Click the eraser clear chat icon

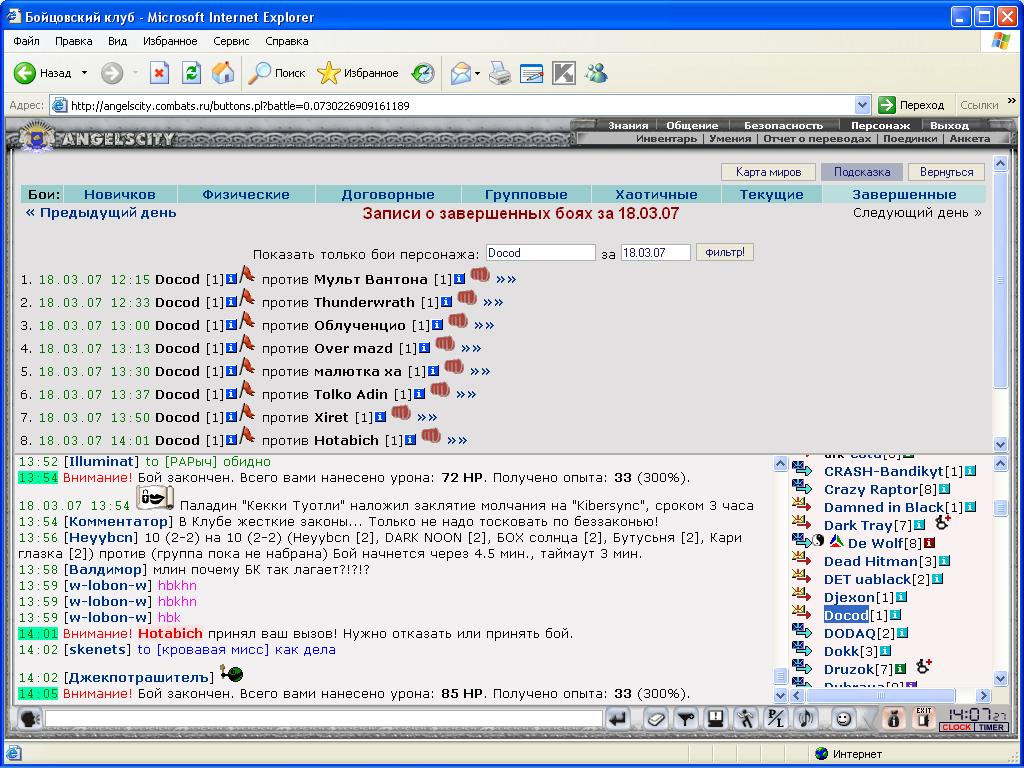click(656, 719)
